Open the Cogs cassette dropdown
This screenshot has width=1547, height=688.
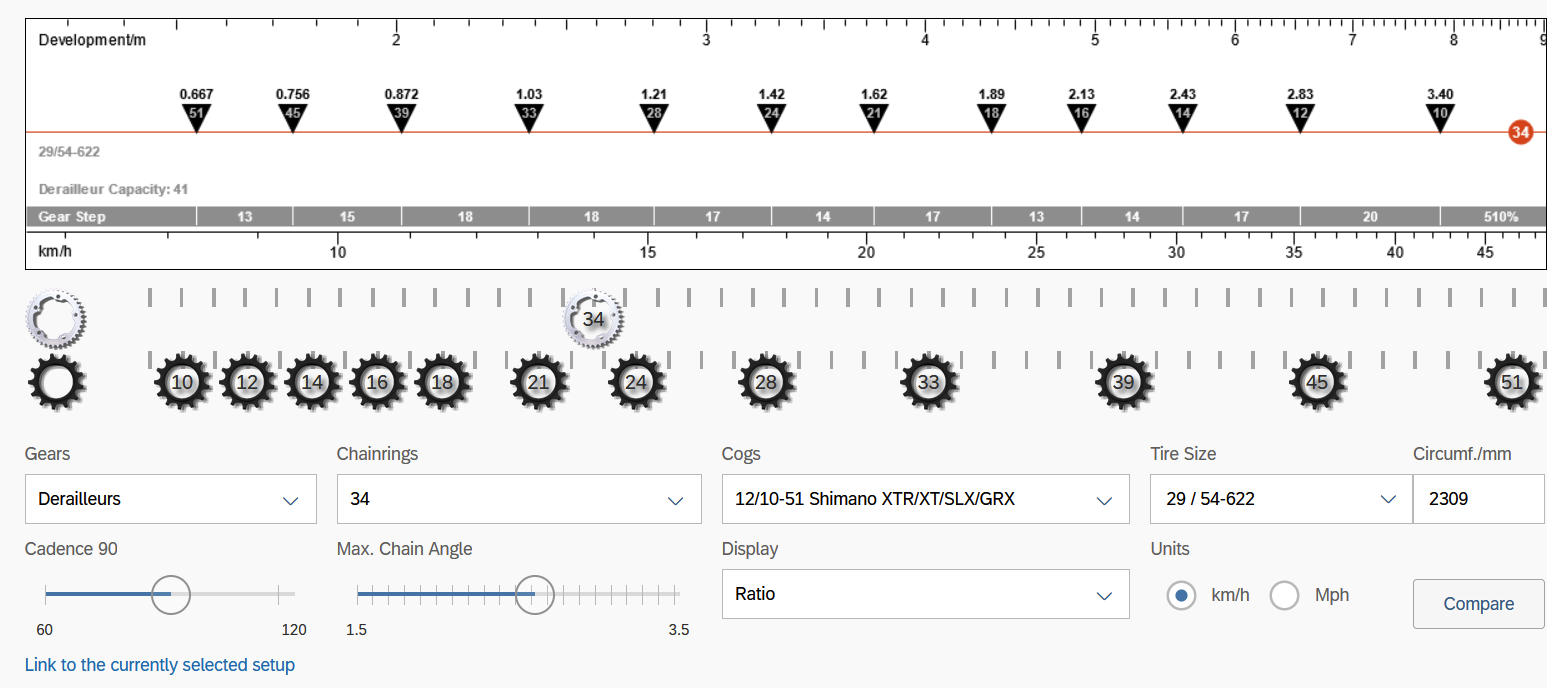(x=925, y=499)
